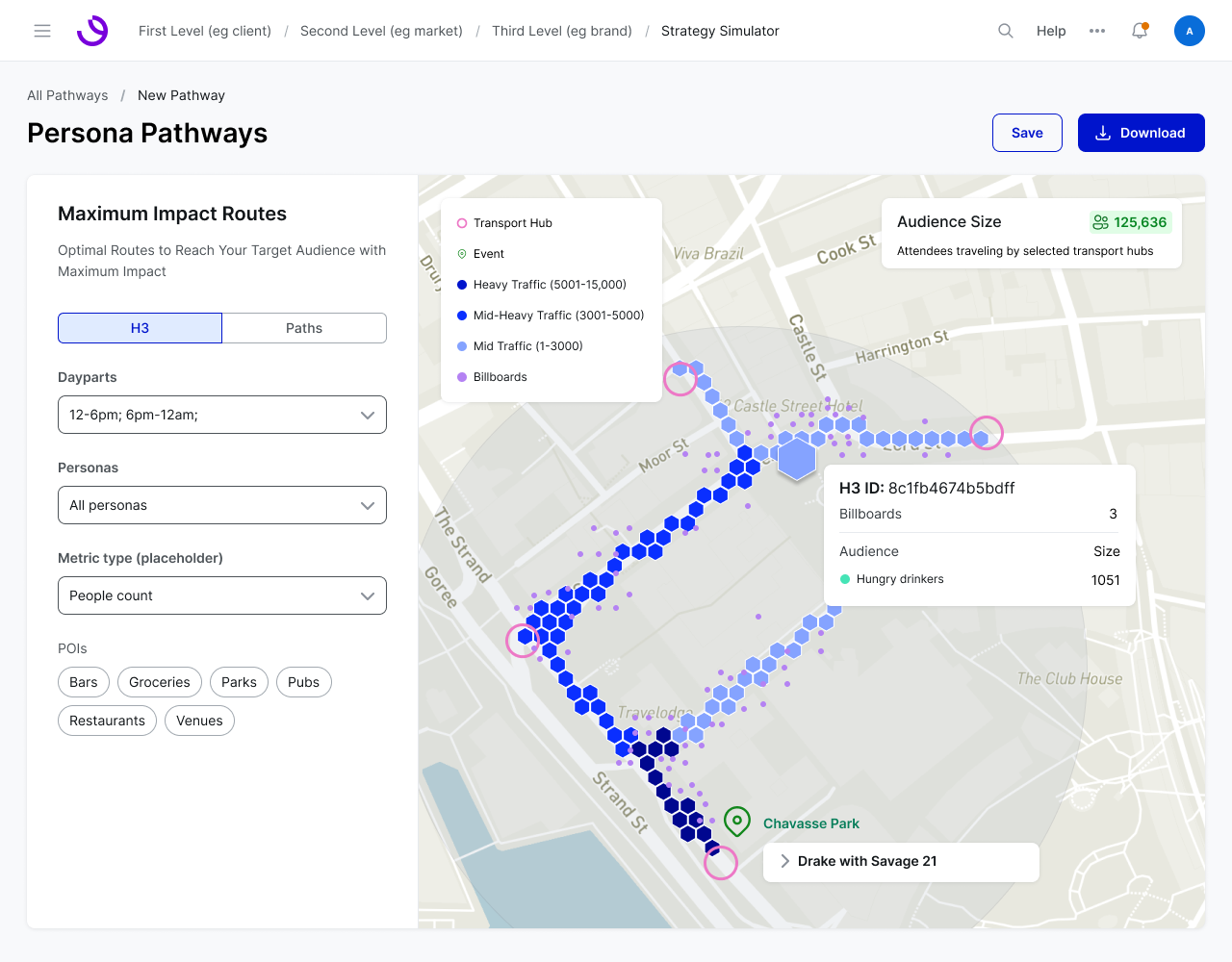1232x962 pixels.
Task: Click the audience size people icon
Action: coord(1101,222)
